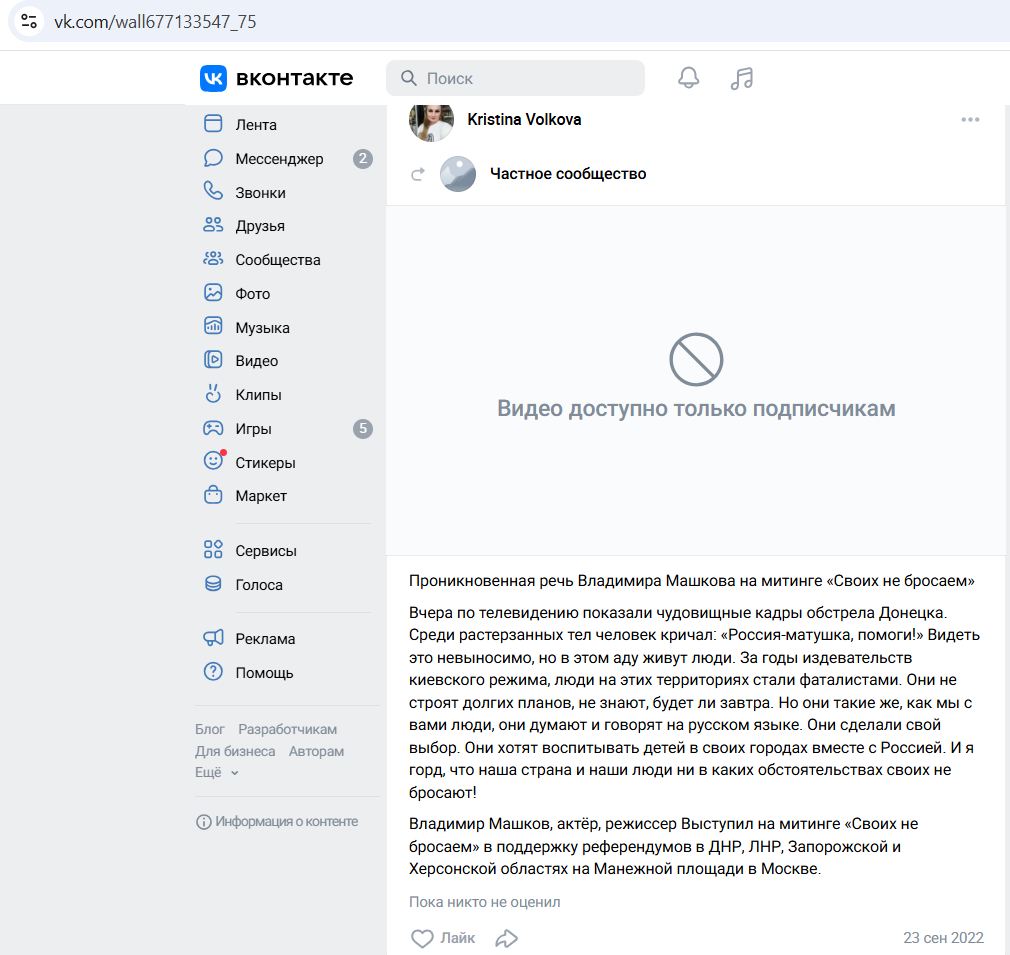Click the post date 23 сен 2022
Viewport: 1010px width, 955px height.
coord(943,938)
